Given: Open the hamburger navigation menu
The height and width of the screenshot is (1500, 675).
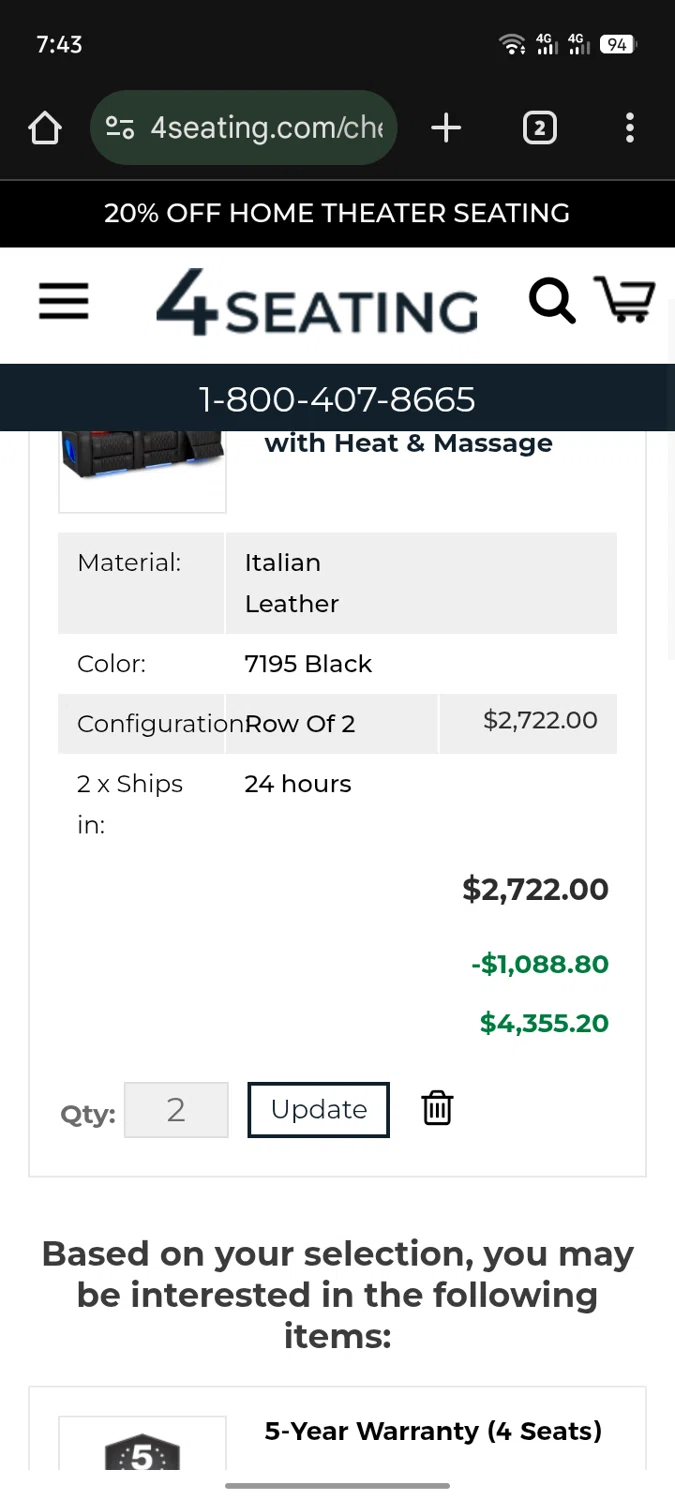Looking at the screenshot, I should (x=64, y=301).
